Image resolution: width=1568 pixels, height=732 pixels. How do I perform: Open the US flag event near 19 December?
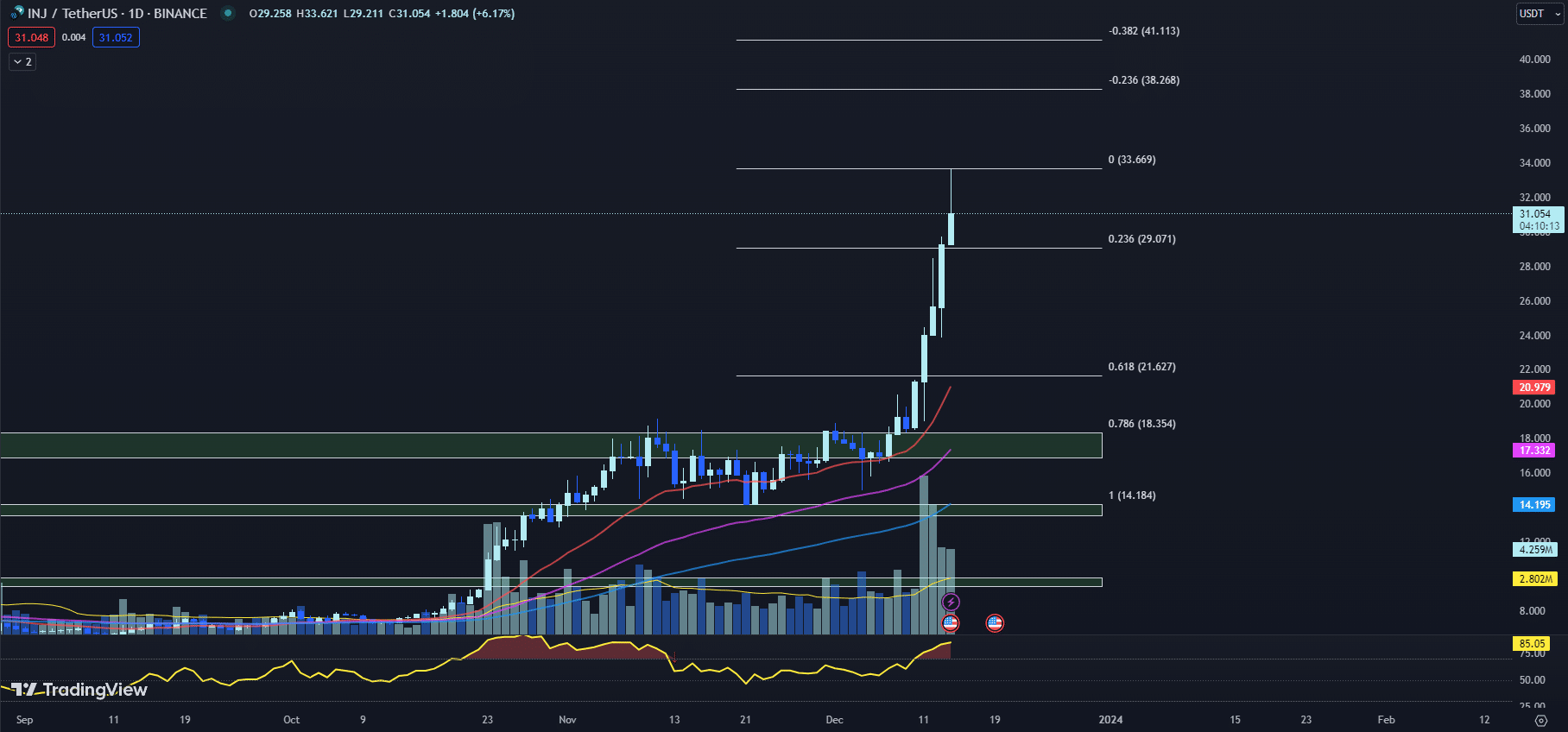(x=995, y=622)
